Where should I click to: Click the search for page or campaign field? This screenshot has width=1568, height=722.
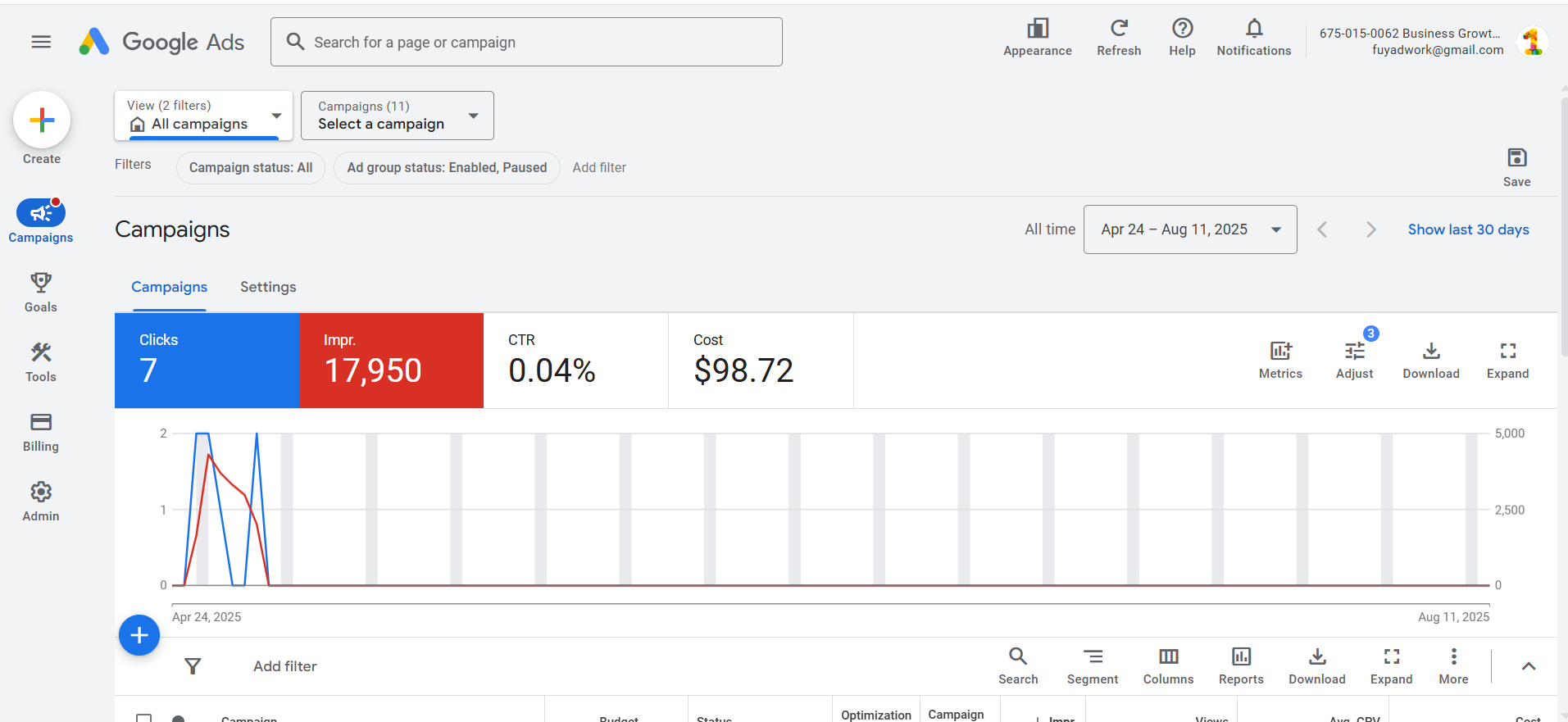pyautogui.click(x=526, y=42)
